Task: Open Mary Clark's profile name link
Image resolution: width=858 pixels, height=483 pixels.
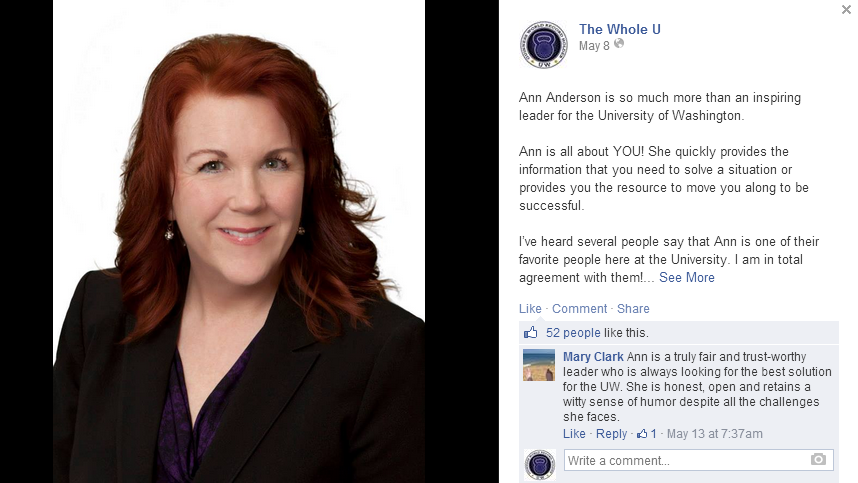Action: coord(593,357)
